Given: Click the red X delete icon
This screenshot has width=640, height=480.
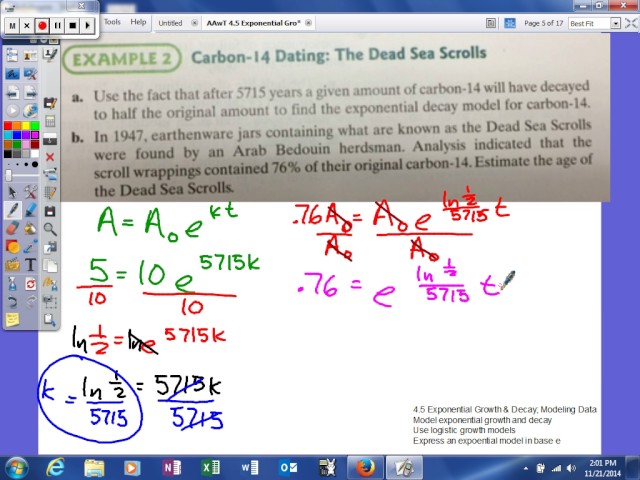Looking at the screenshot, I should pyautogui.click(x=50, y=157).
